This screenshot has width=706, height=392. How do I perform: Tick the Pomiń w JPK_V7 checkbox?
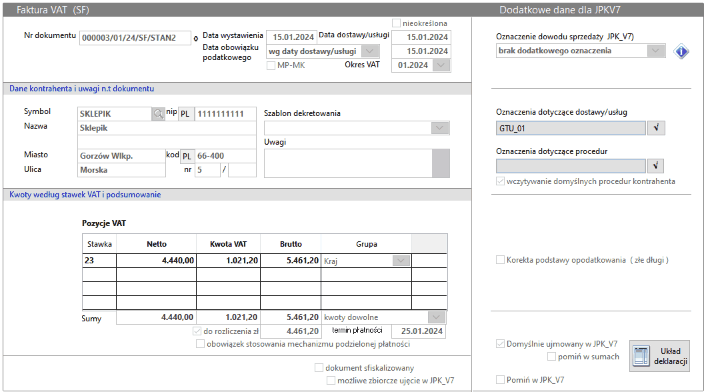[x=500, y=379]
